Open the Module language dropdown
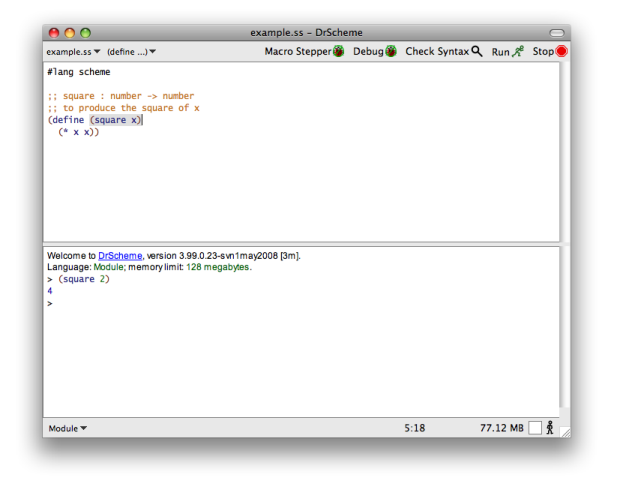Image resolution: width=620 pixels, height=487 pixels. (67, 428)
